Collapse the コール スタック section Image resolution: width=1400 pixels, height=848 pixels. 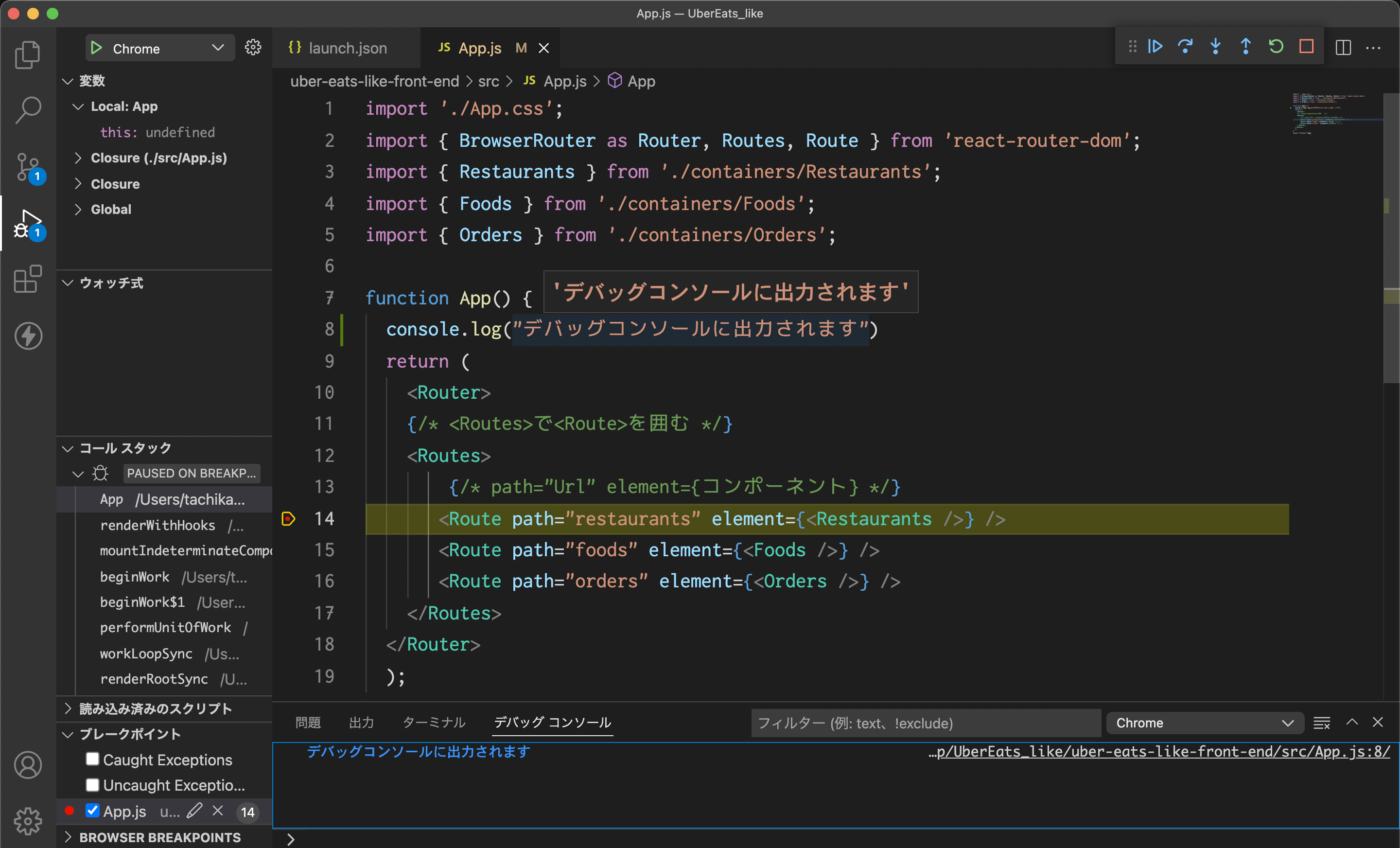pos(68,448)
